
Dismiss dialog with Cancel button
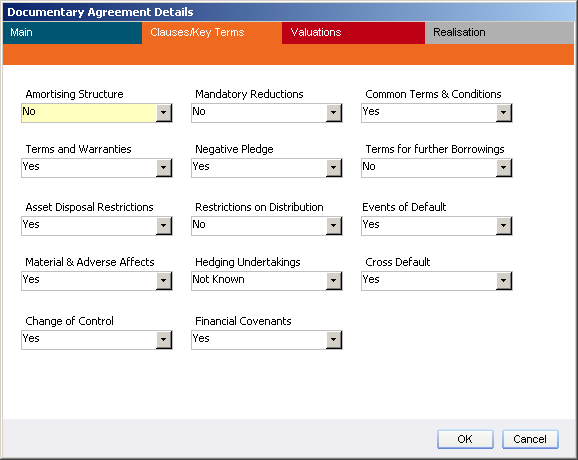530,439
